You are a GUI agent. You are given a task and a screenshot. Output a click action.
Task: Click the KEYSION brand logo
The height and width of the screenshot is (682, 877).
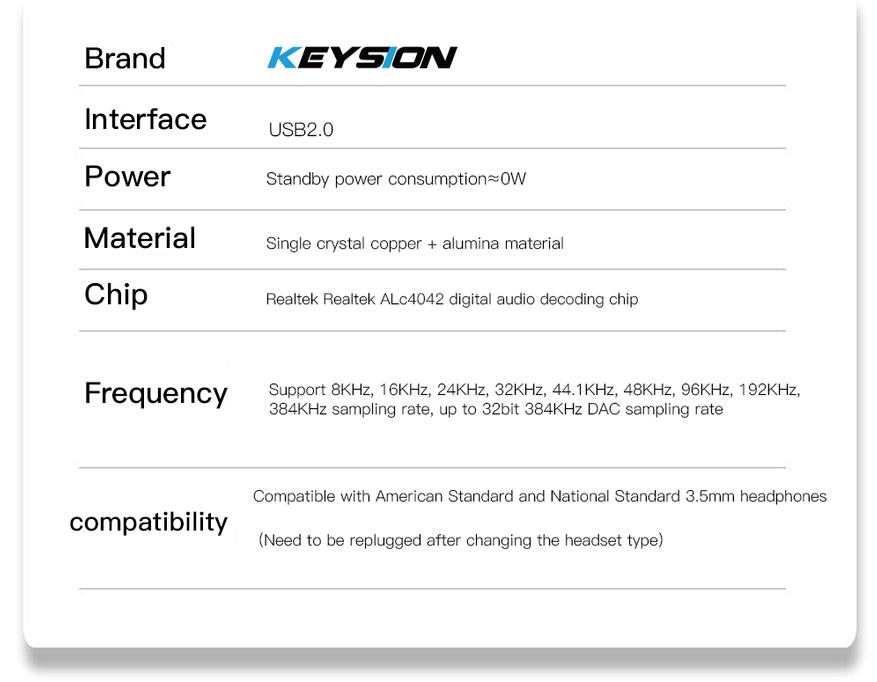[x=362, y=58]
